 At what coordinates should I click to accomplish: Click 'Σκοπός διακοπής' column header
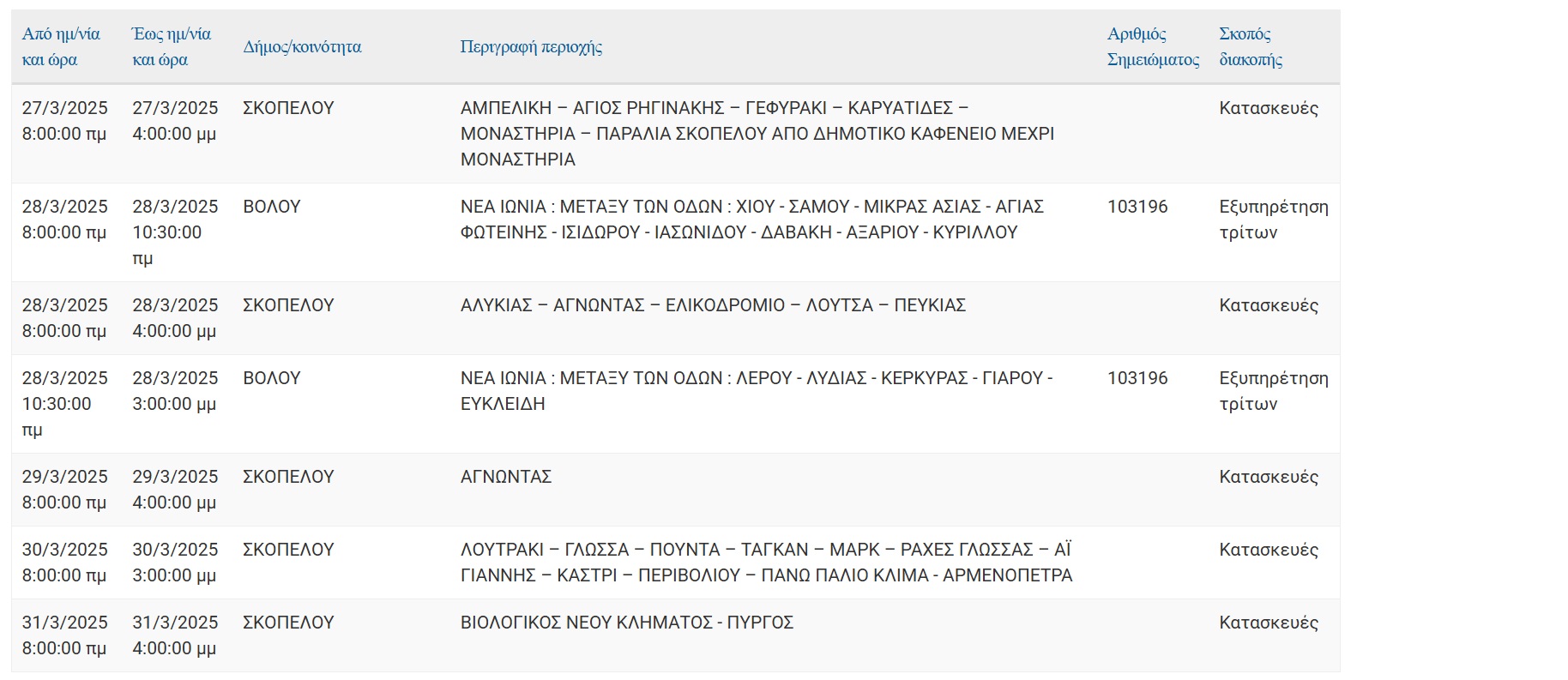1250,46
